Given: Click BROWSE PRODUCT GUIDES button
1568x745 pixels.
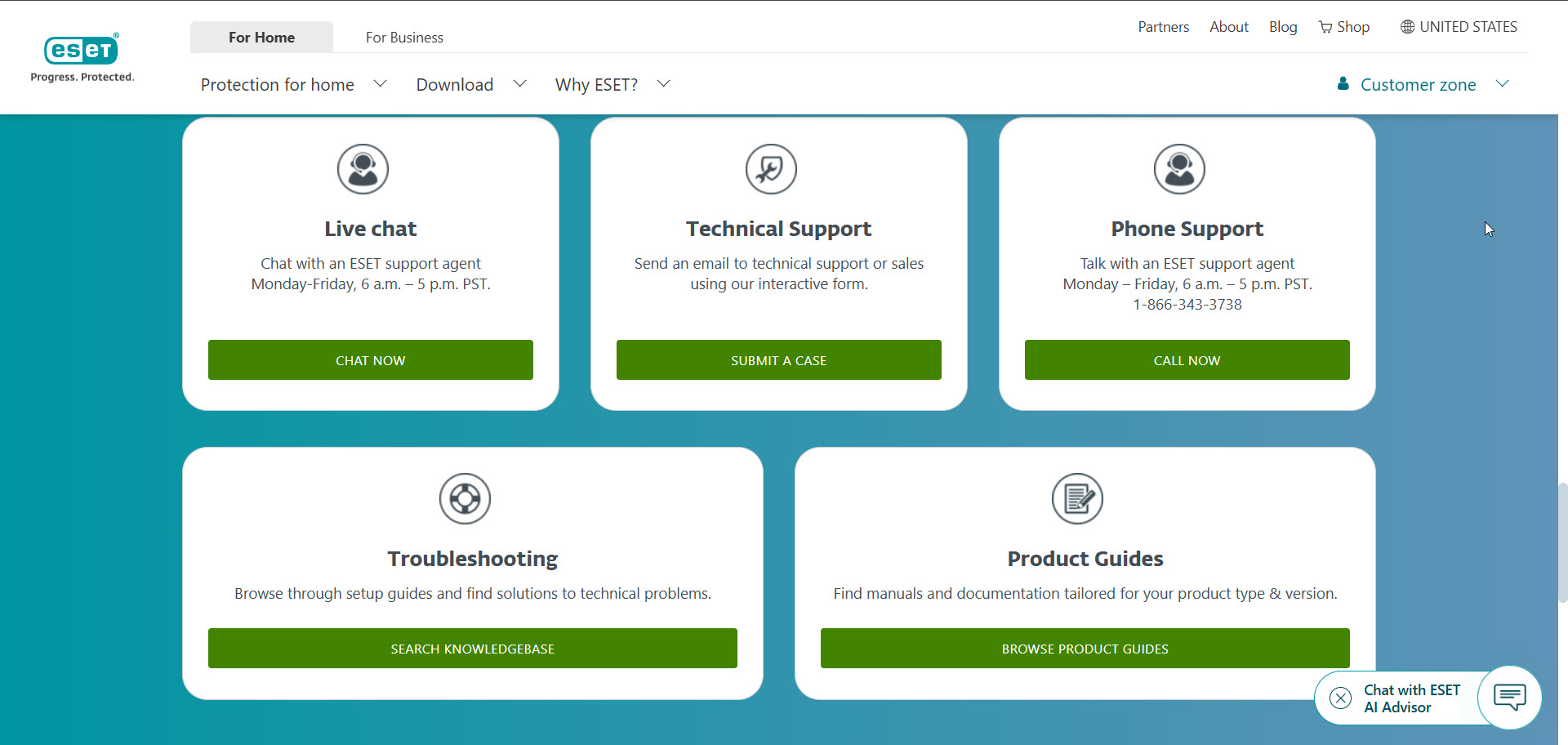Looking at the screenshot, I should (1085, 649).
